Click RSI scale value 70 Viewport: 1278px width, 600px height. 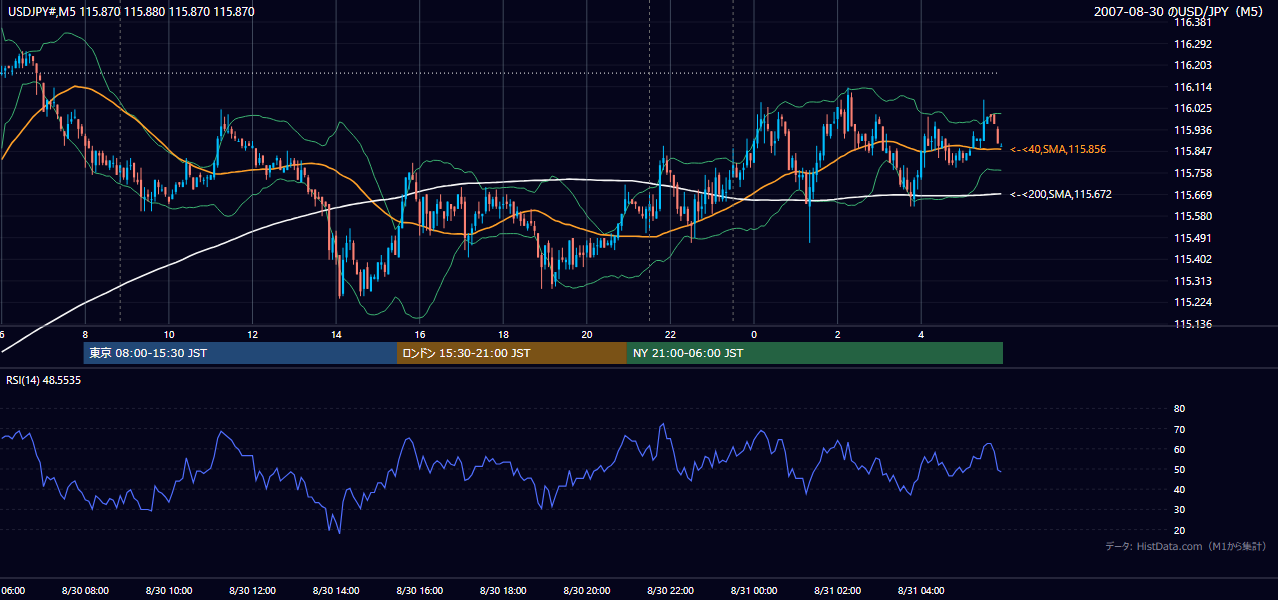click(1179, 429)
